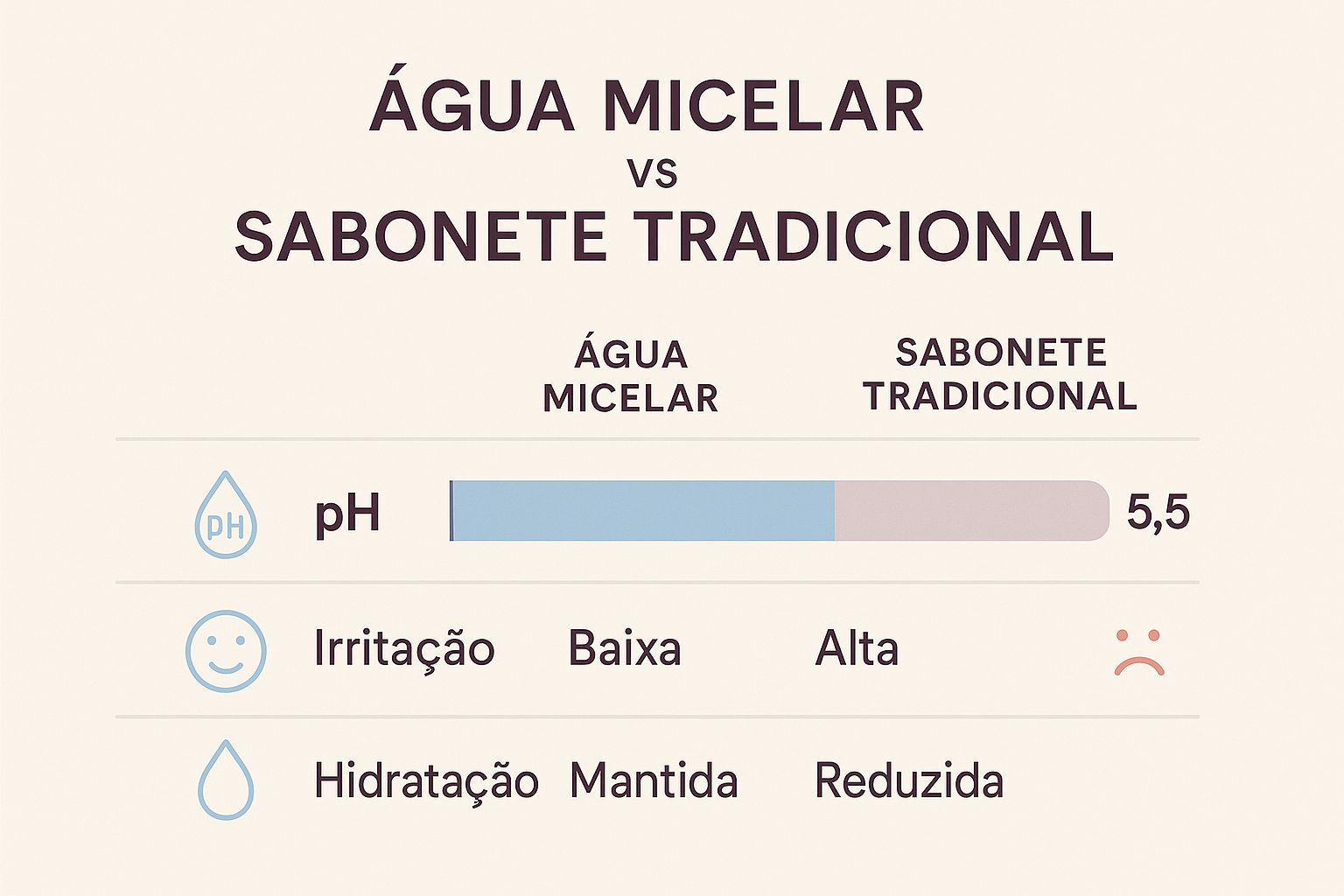Screen dimensions: 1344x896
Task: Click the VS text in the title
Action: (x=653, y=174)
